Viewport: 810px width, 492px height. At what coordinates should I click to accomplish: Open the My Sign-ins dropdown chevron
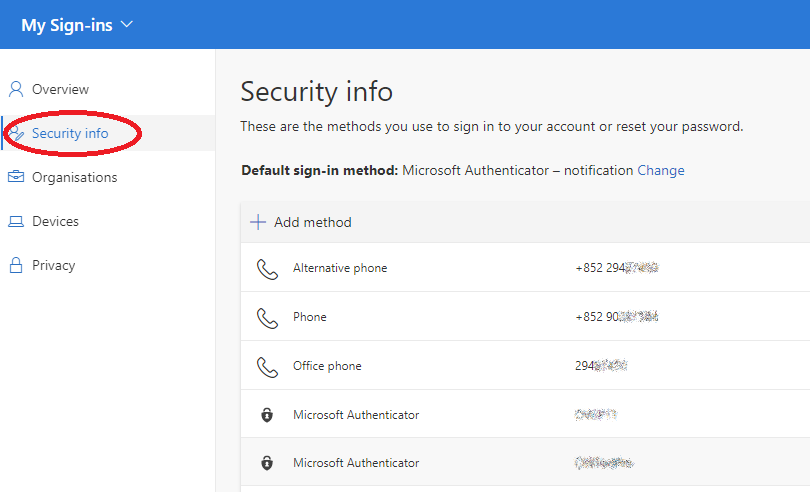(x=127, y=24)
